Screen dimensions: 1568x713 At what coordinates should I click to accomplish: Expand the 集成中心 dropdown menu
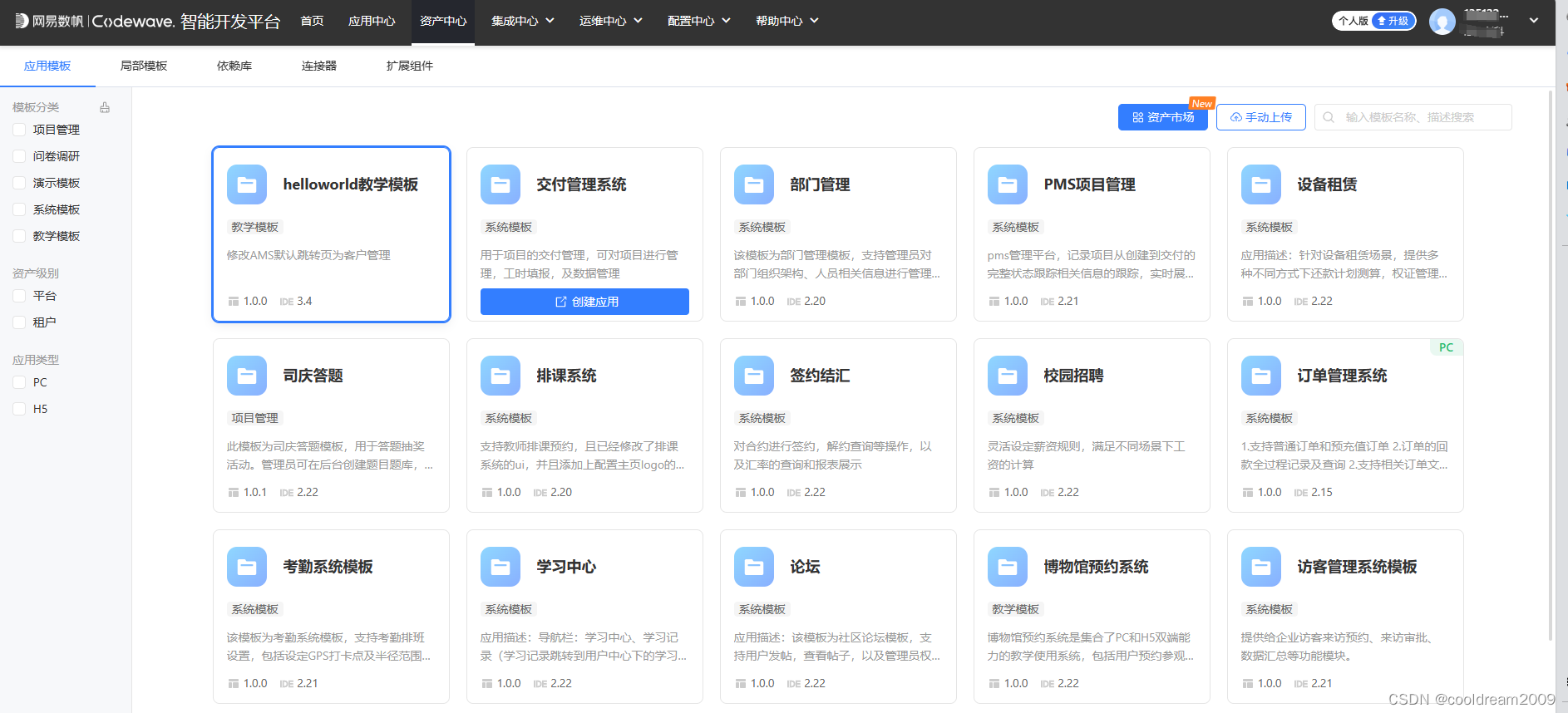(522, 21)
